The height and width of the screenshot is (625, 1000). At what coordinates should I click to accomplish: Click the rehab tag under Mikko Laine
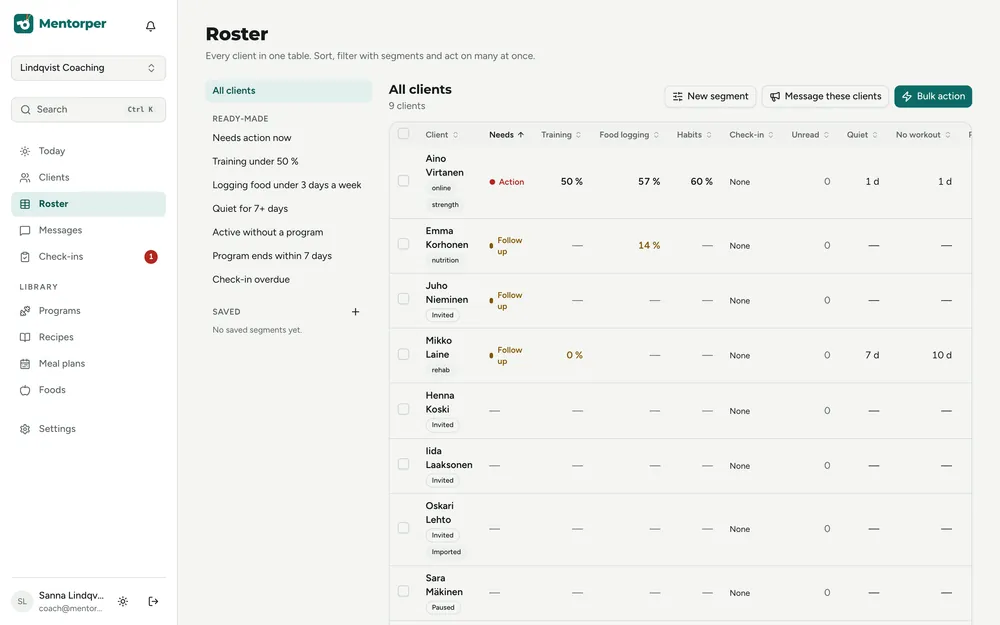coord(441,370)
